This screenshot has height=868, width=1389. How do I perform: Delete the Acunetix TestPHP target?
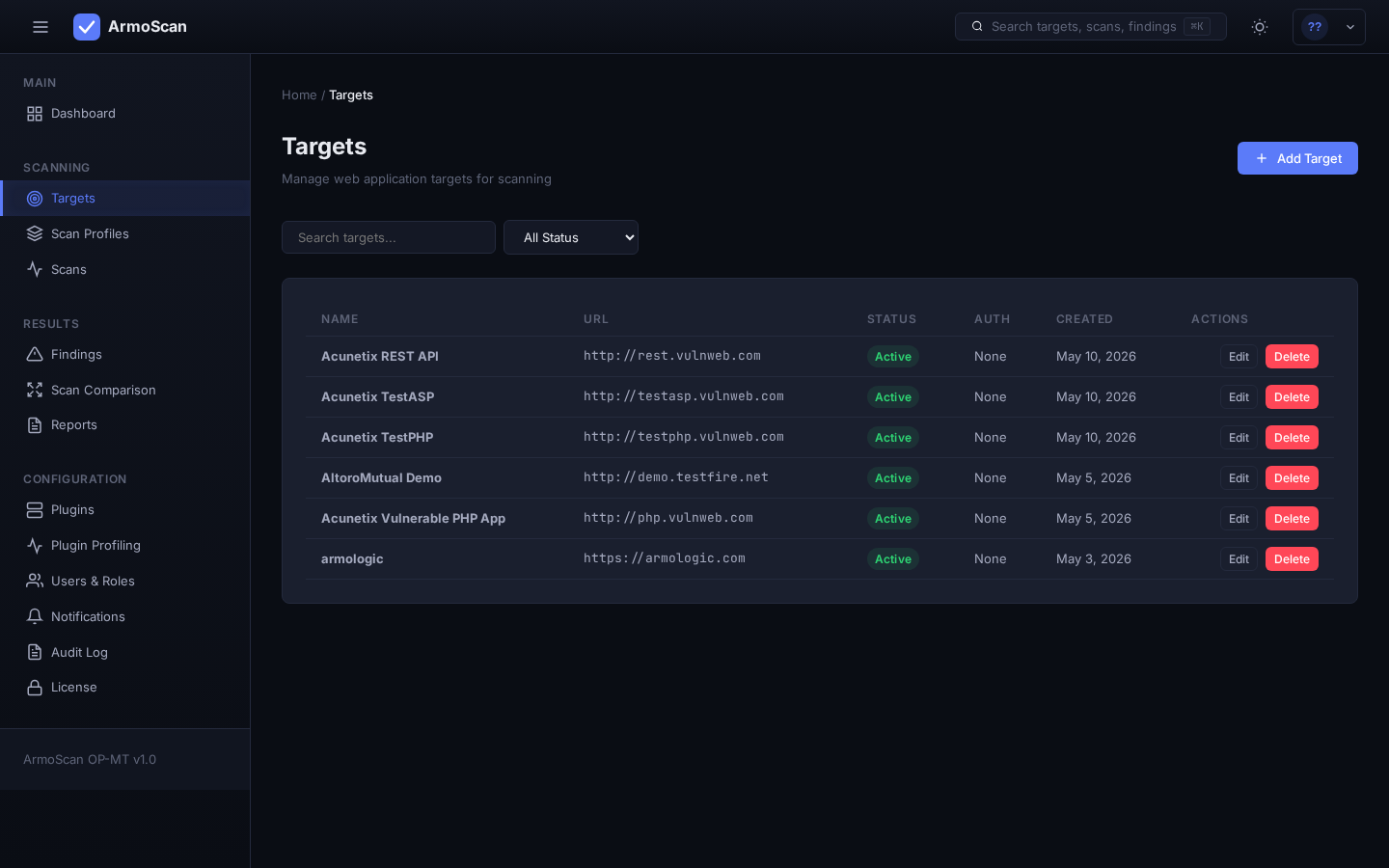pos(1292,438)
